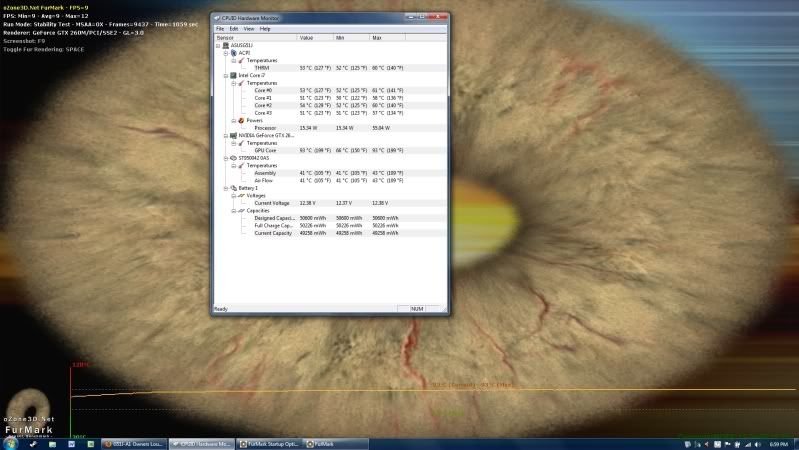Image resolution: width=799 pixels, height=450 pixels.
Task: Select the Core #0 temperature row
Action: [330, 91]
